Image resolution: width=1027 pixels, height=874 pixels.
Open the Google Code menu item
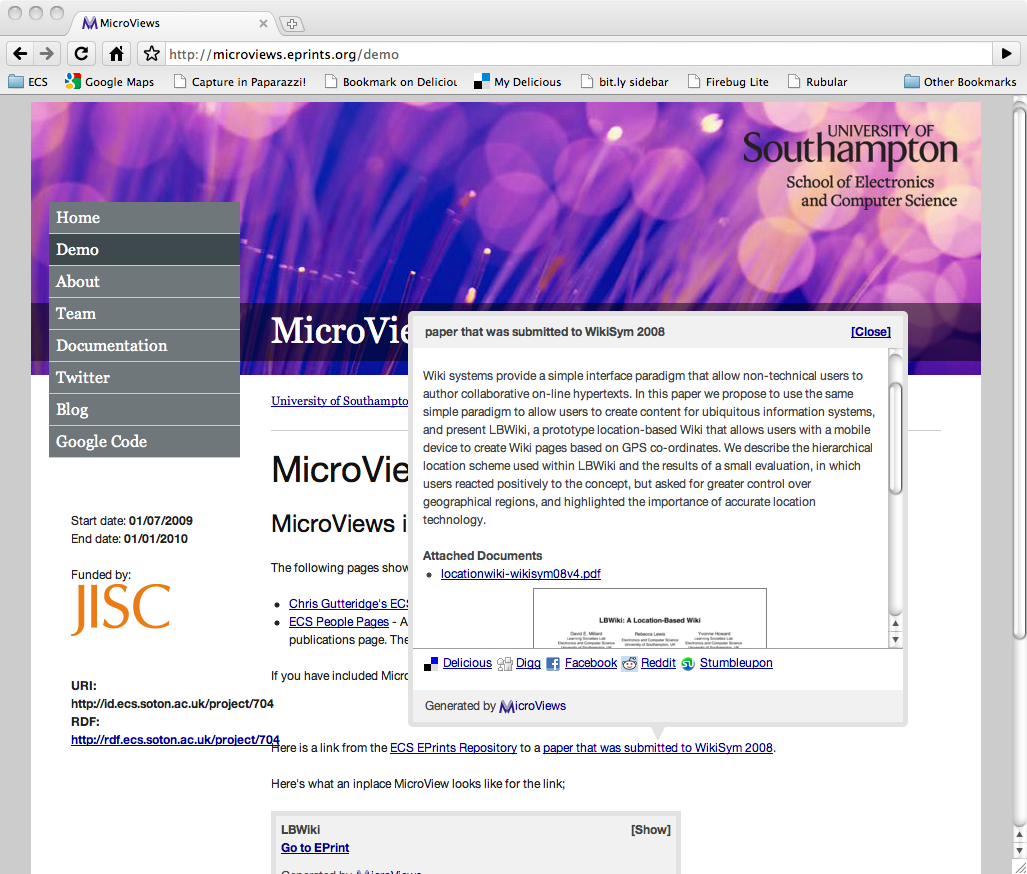click(101, 442)
